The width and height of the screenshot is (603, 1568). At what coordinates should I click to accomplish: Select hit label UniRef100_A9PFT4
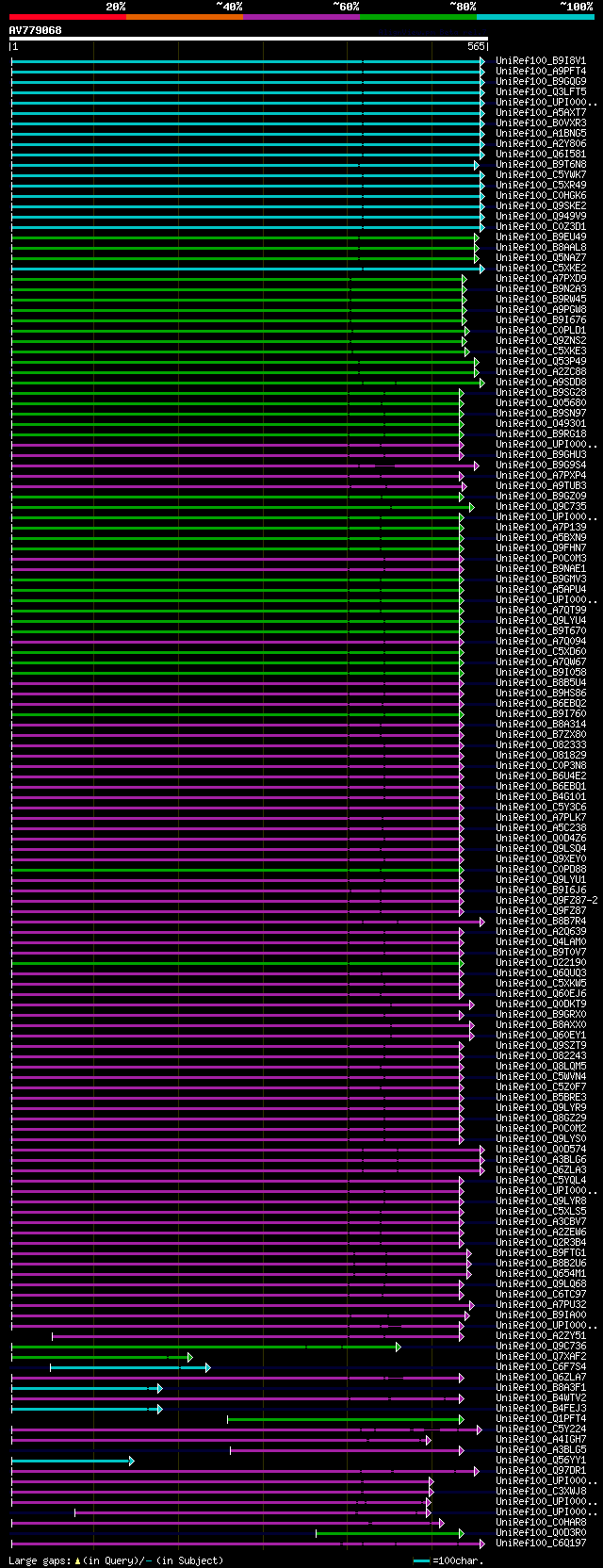(x=541, y=72)
